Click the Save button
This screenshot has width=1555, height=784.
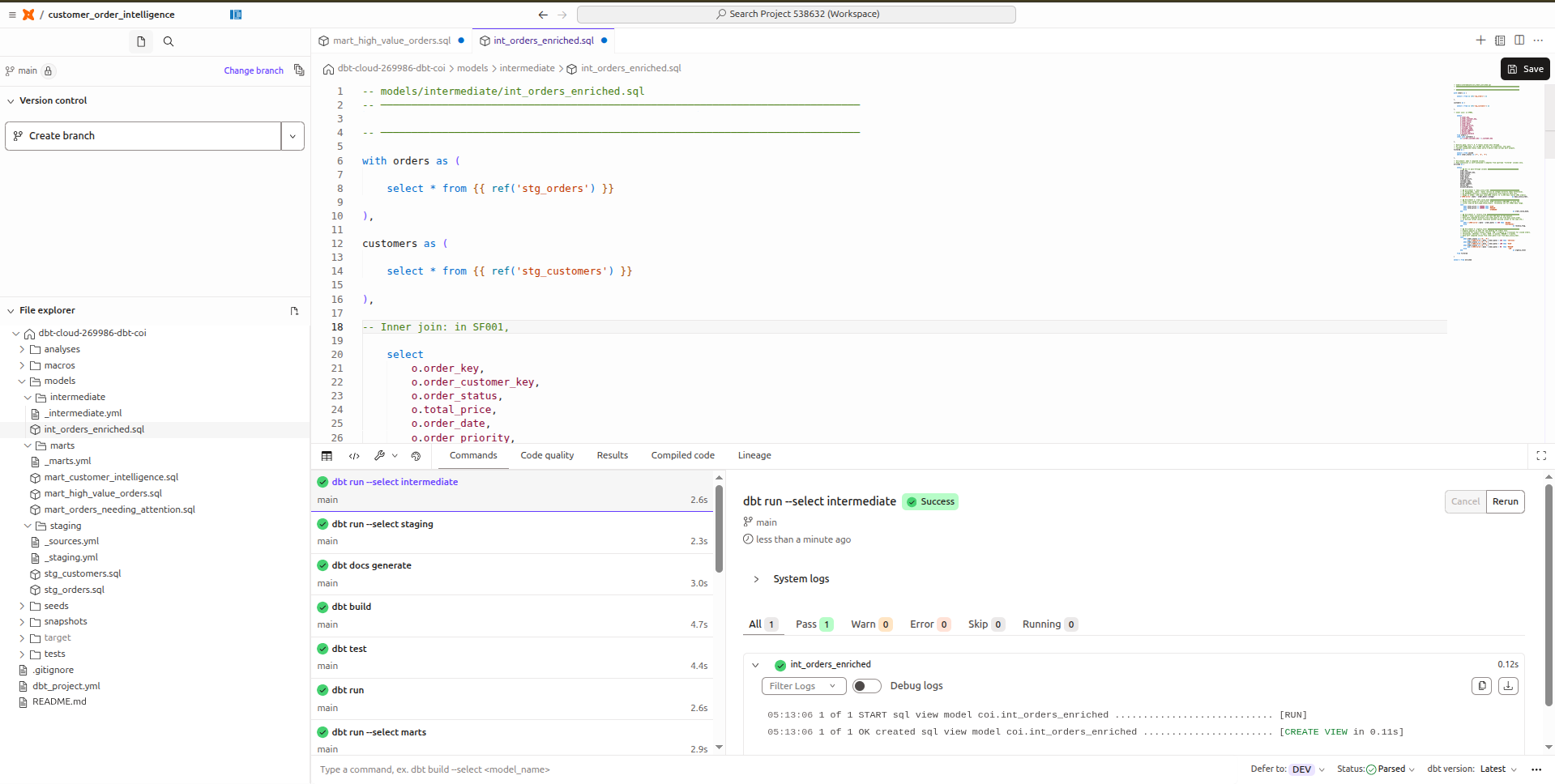(1525, 69)
